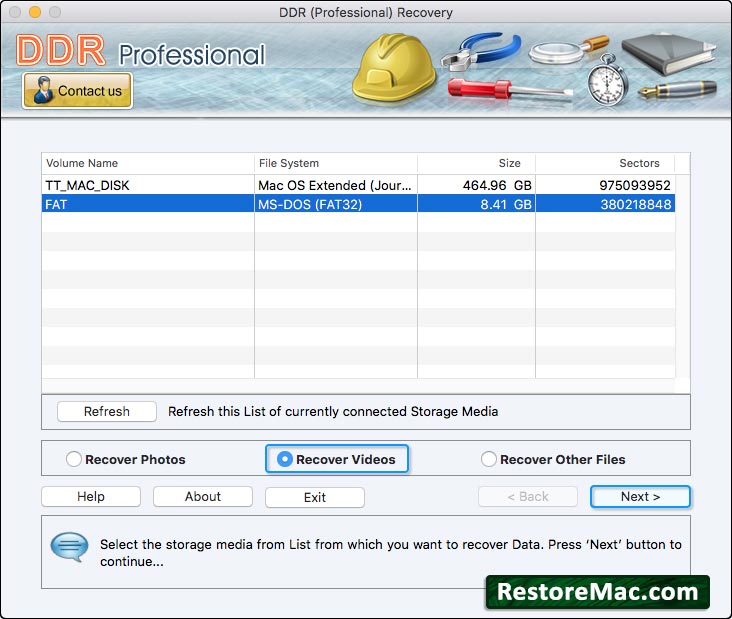Image resolution: width=732 pixels, height=619 pixels.
Task: Exit the application via Exit button
Action: point(315,497)
